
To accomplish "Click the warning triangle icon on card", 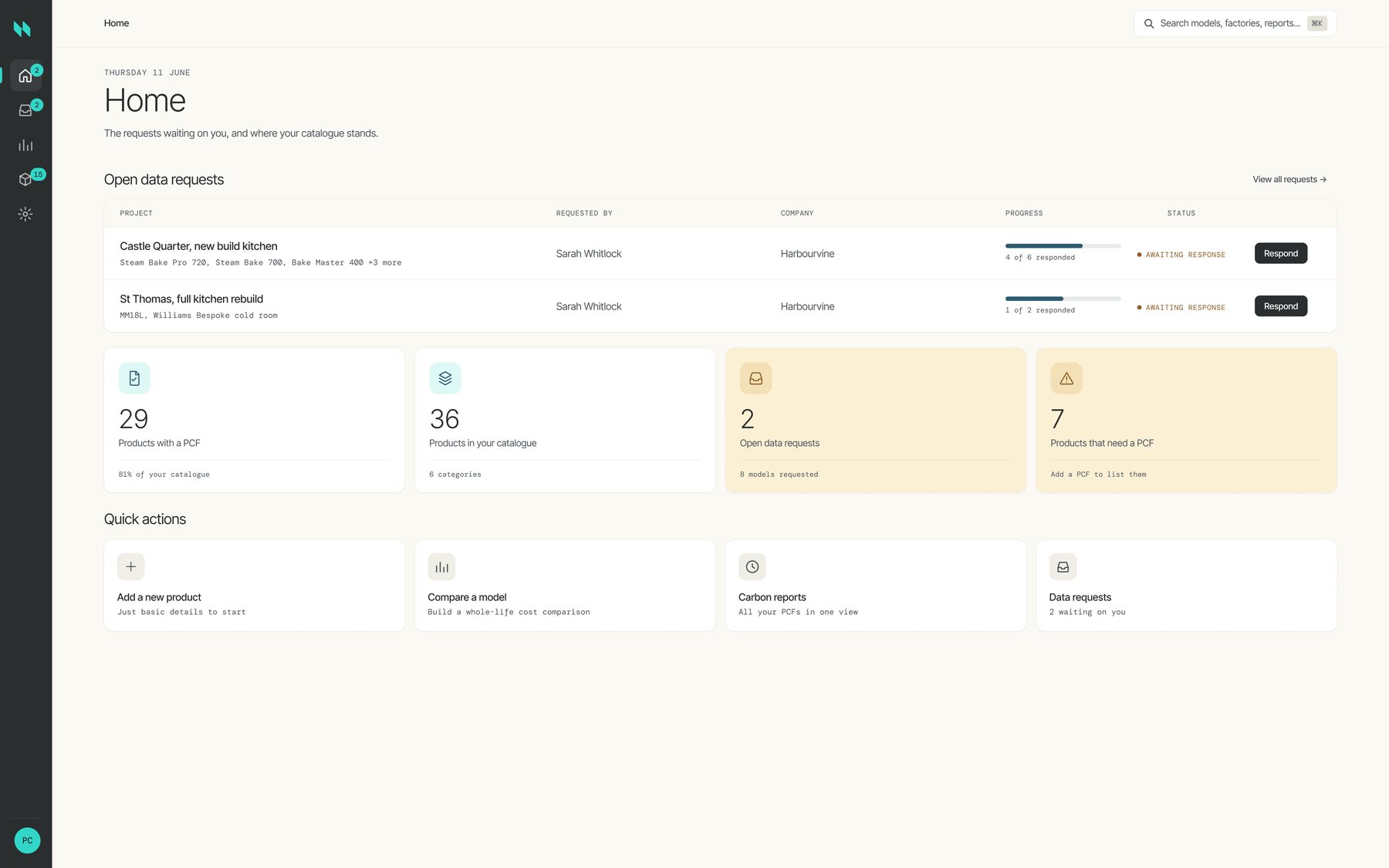I will point(1066,378).
